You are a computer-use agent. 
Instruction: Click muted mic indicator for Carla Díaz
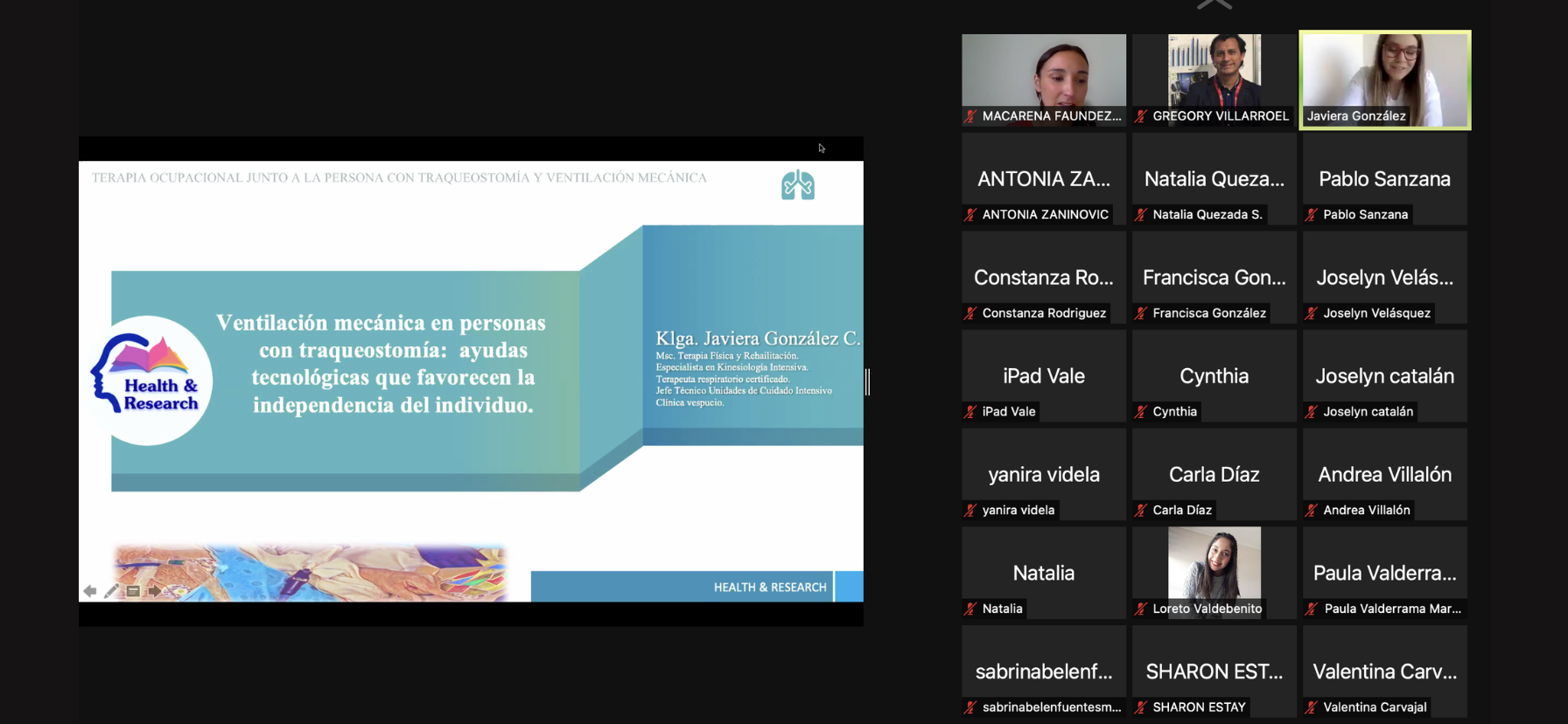[1141, 510]
